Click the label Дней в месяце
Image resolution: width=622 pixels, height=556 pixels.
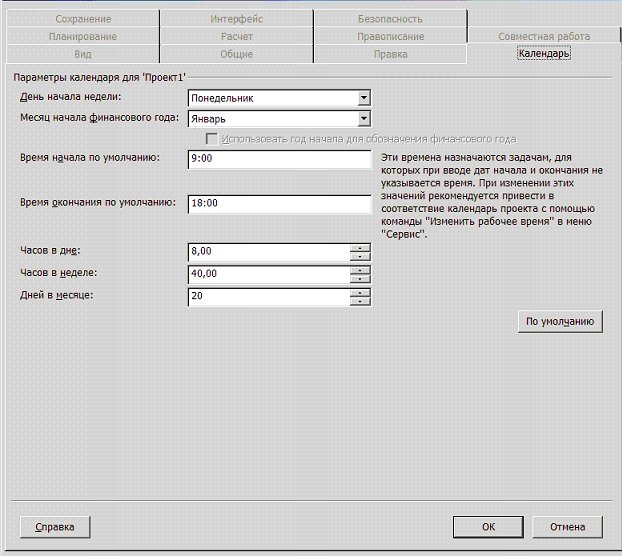pyautogui.click(x=56, y=295)
